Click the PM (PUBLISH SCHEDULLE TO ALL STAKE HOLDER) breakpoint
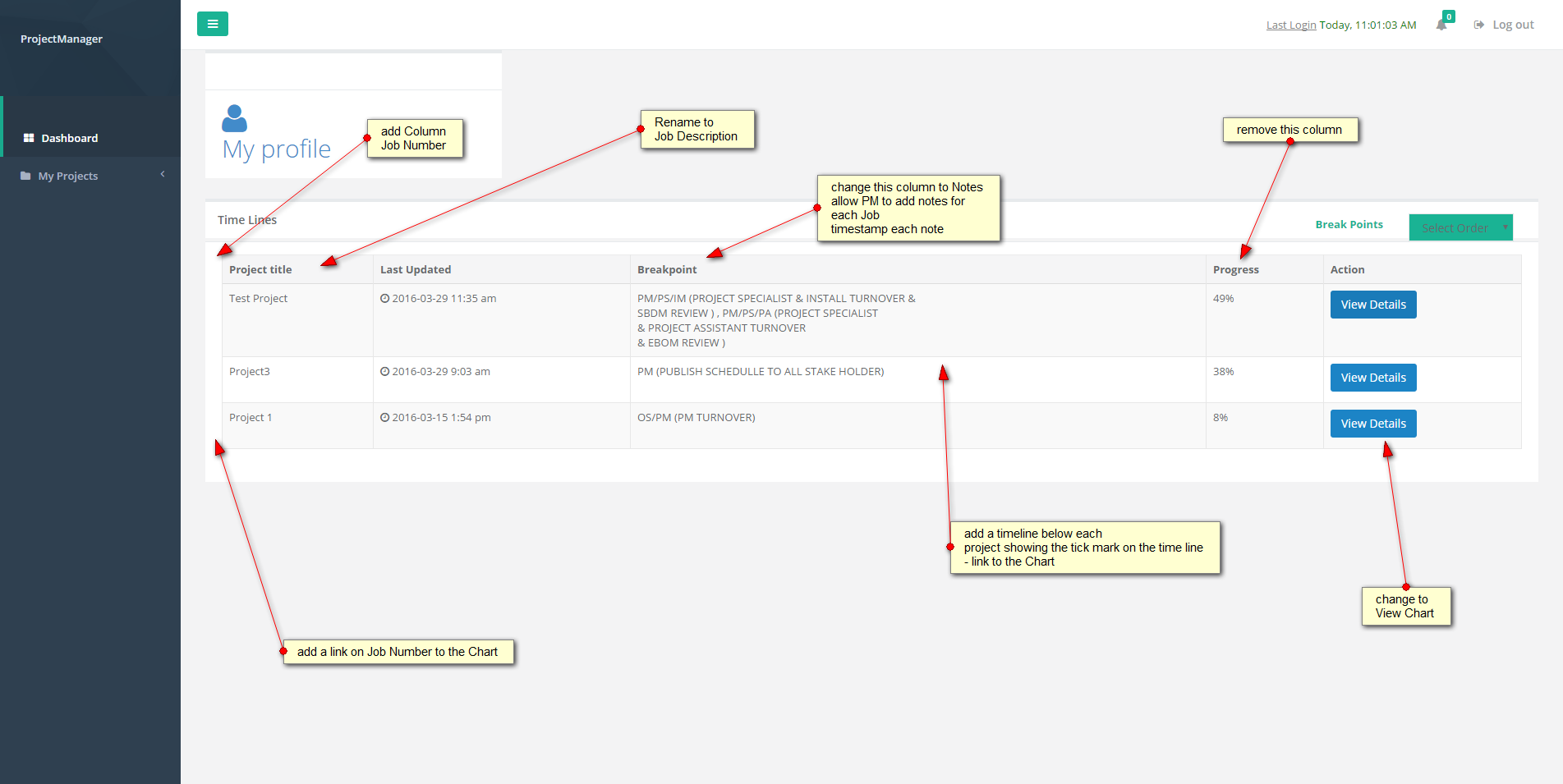1563x784 pixels. pos(761,371)
